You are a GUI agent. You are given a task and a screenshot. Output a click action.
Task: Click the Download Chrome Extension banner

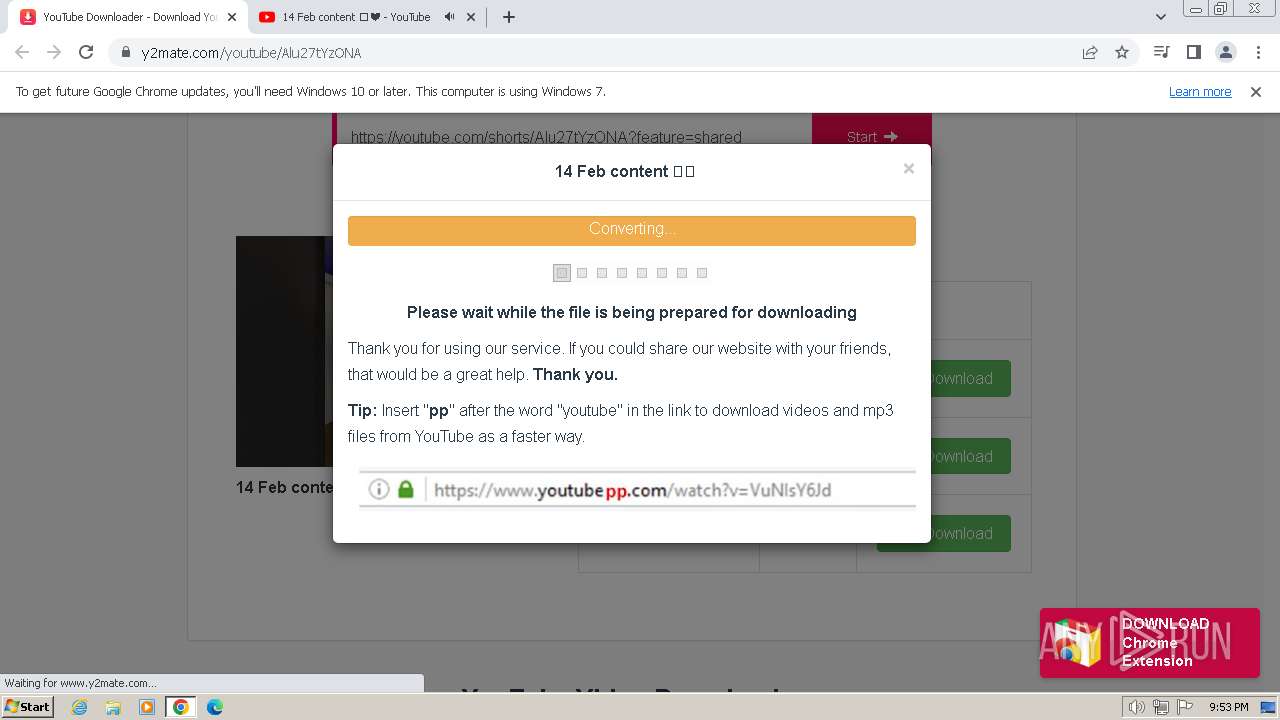(1150, 643)
